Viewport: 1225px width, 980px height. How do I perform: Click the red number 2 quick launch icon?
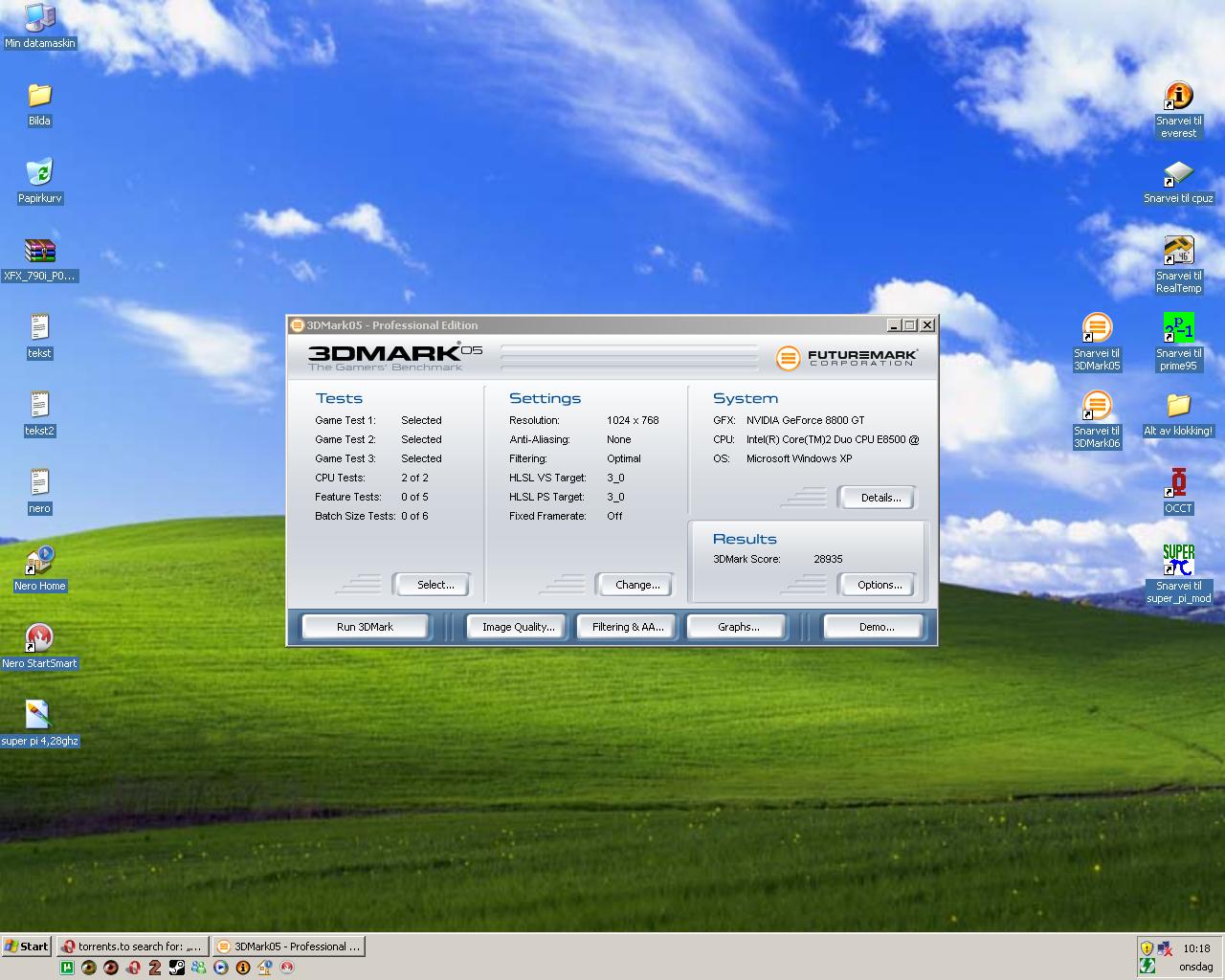click(x=155, y=968)
